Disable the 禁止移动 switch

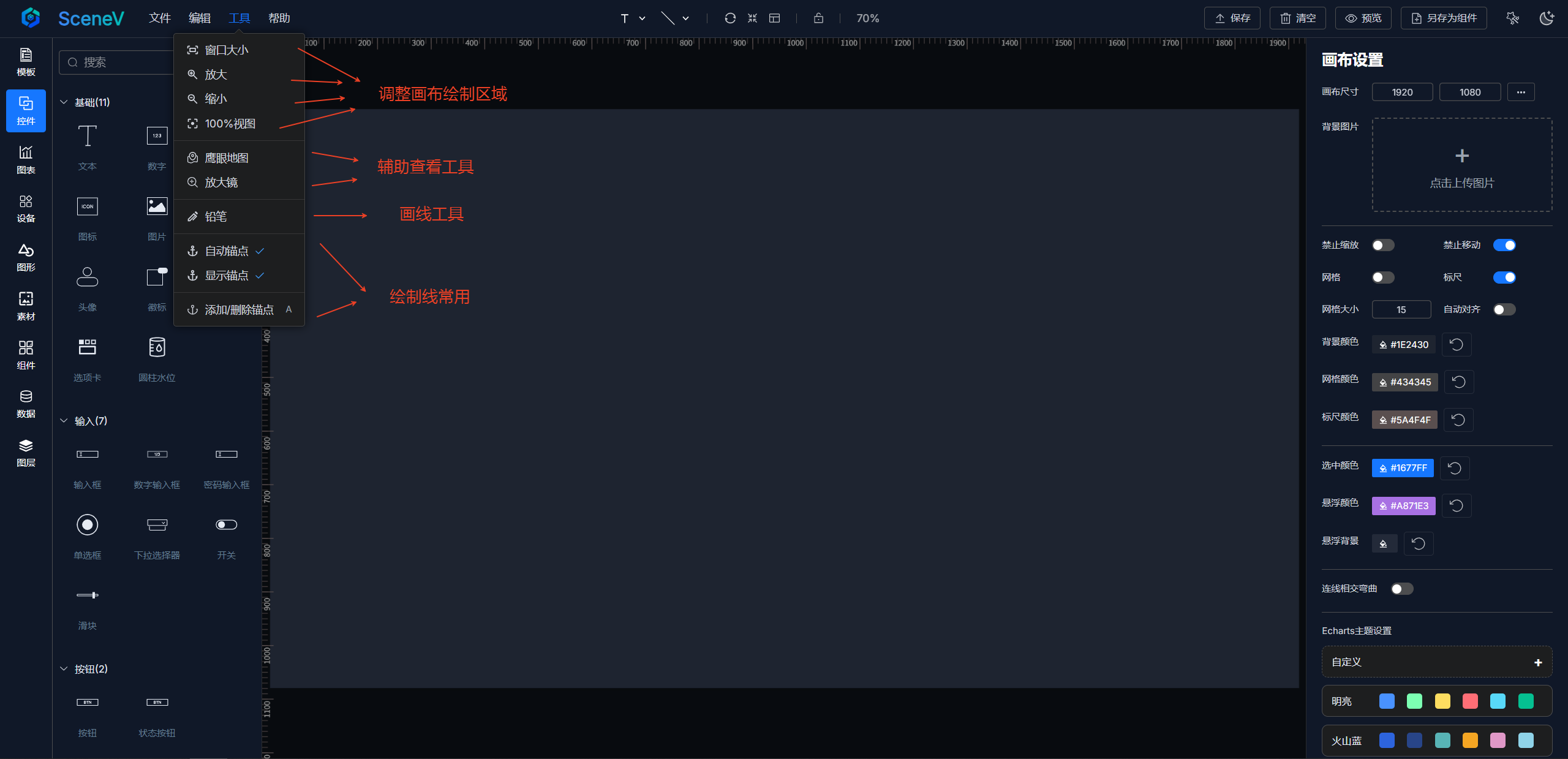pyautogui.click(x=1504, y=245)
